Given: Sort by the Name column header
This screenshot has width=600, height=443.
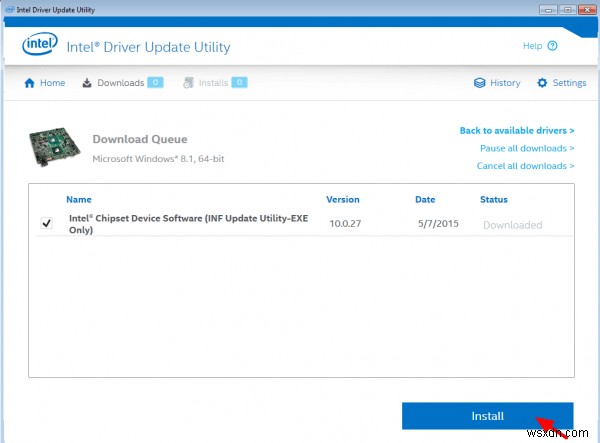Looking at the screenshot, I should tap(79, 199).
